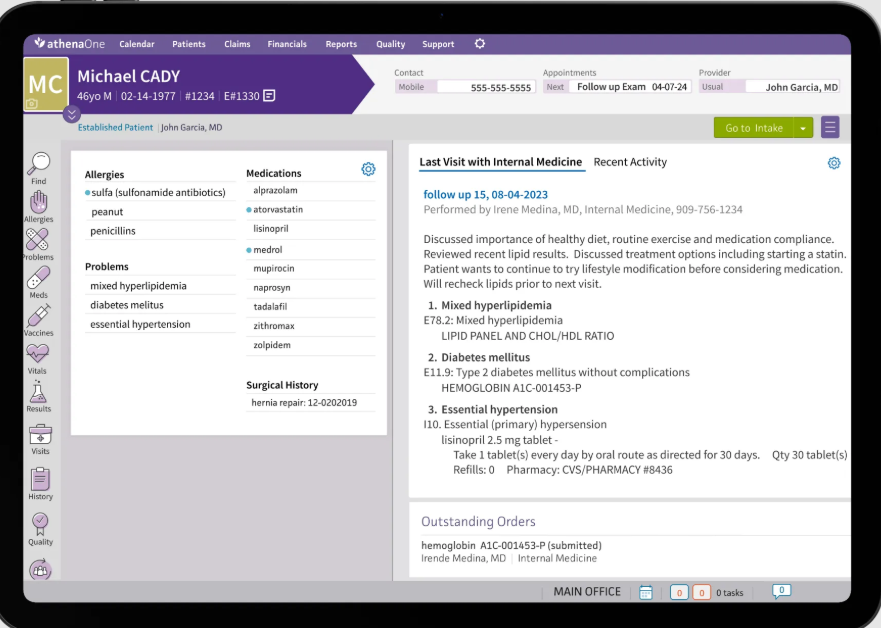Switch to the Recent Activity tab
The image size is (881, 628).
point(630,162)
